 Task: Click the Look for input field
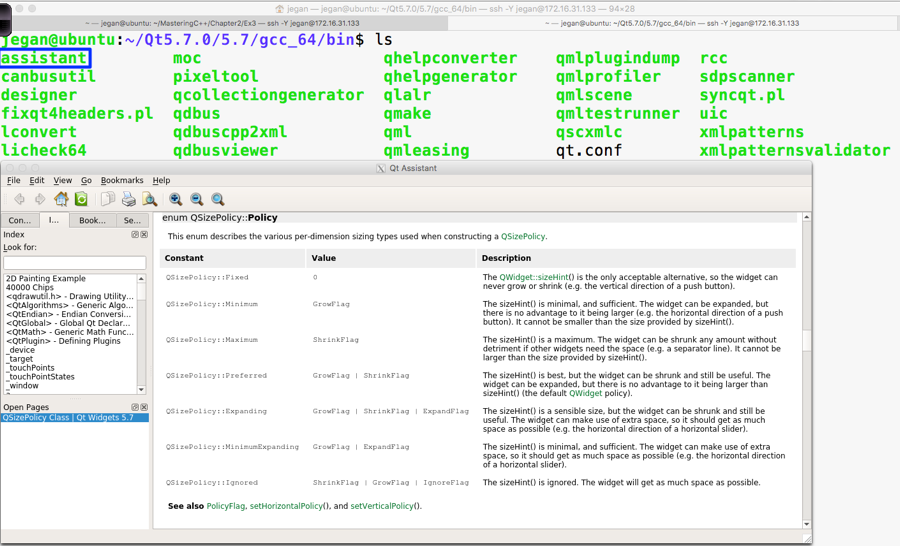74,262
